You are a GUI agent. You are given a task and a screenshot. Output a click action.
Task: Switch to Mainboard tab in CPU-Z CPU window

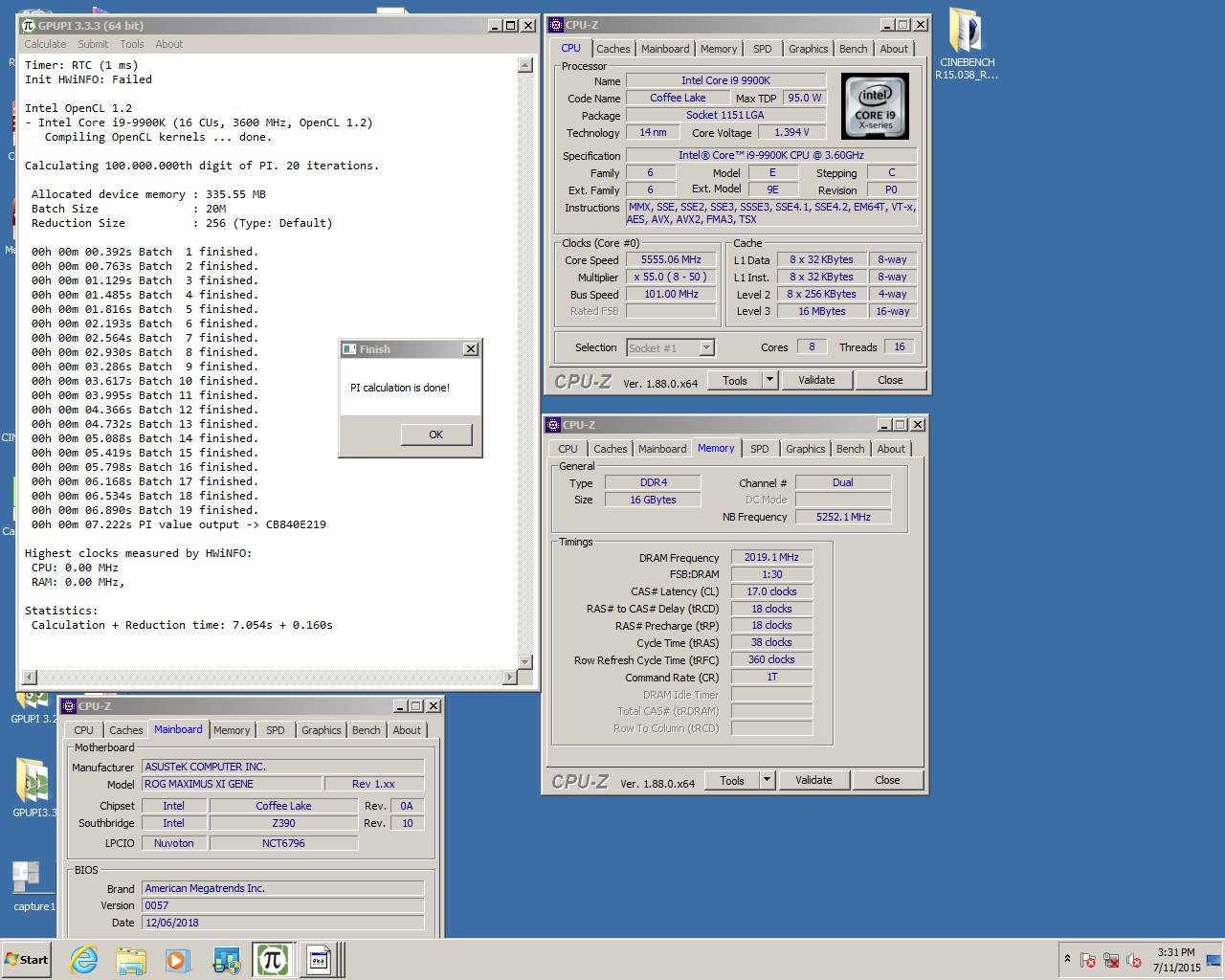665,49
